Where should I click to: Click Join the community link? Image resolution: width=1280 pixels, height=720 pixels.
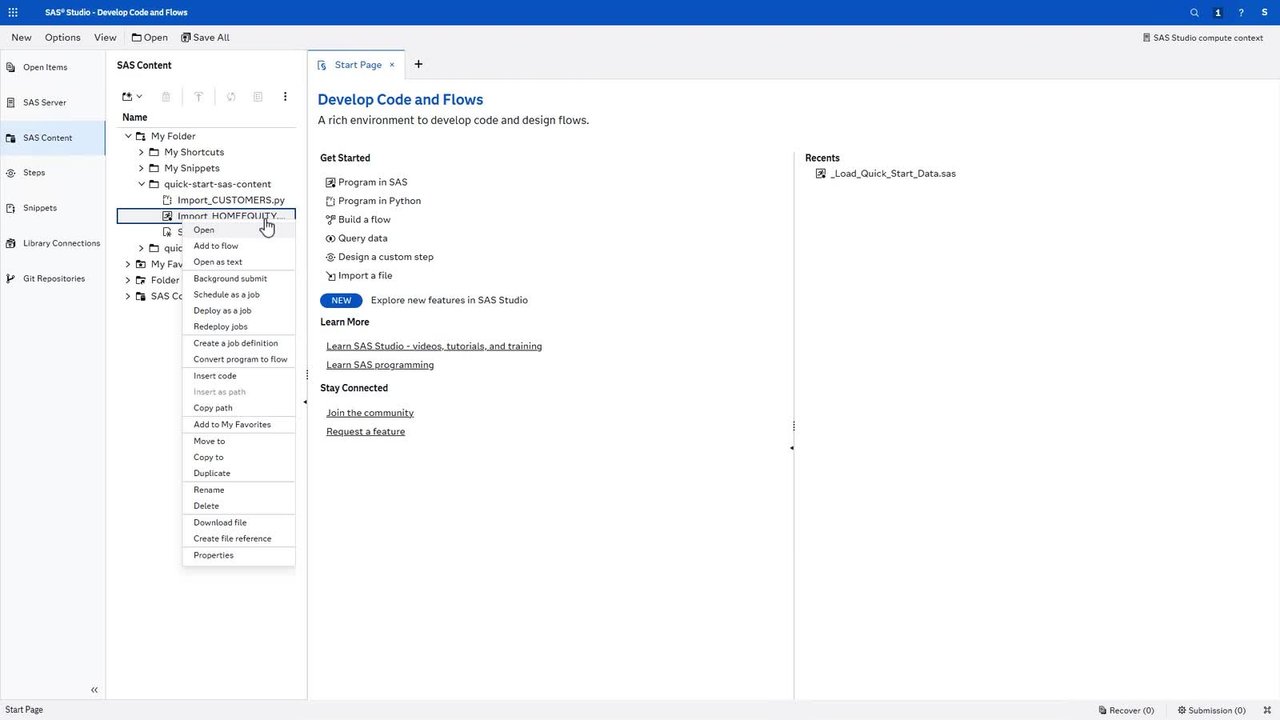pos(370,413)
